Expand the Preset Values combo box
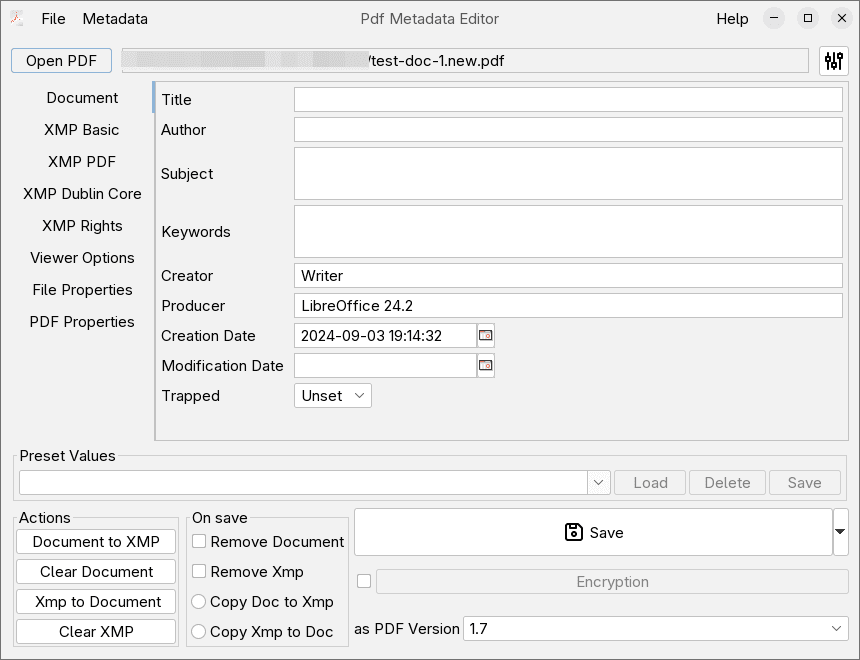This screenshot has width=860, height=660. coord(599,483)
